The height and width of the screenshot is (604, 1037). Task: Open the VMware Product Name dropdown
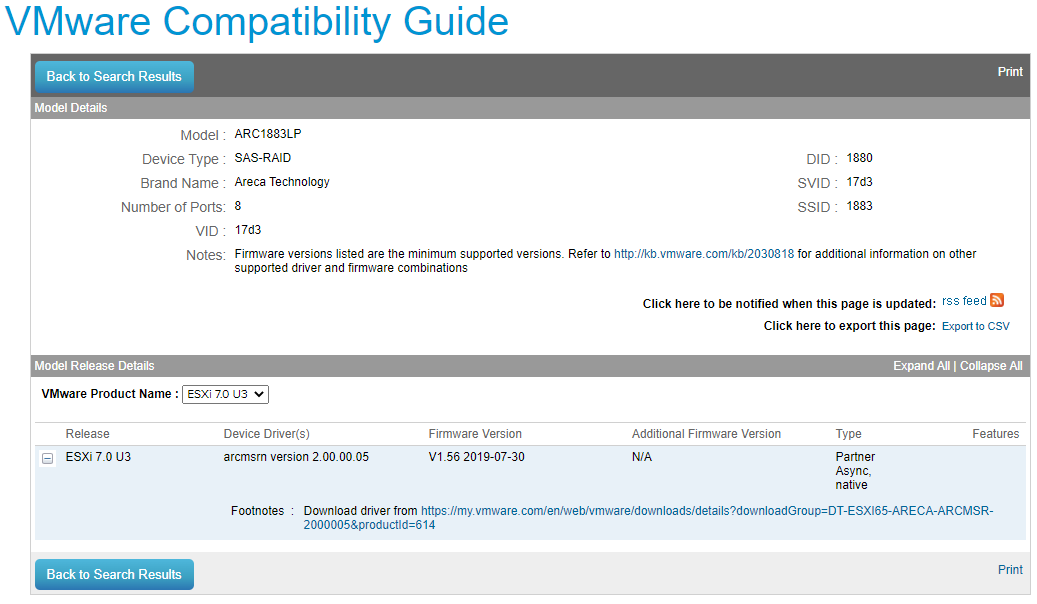tap(226, 394)
